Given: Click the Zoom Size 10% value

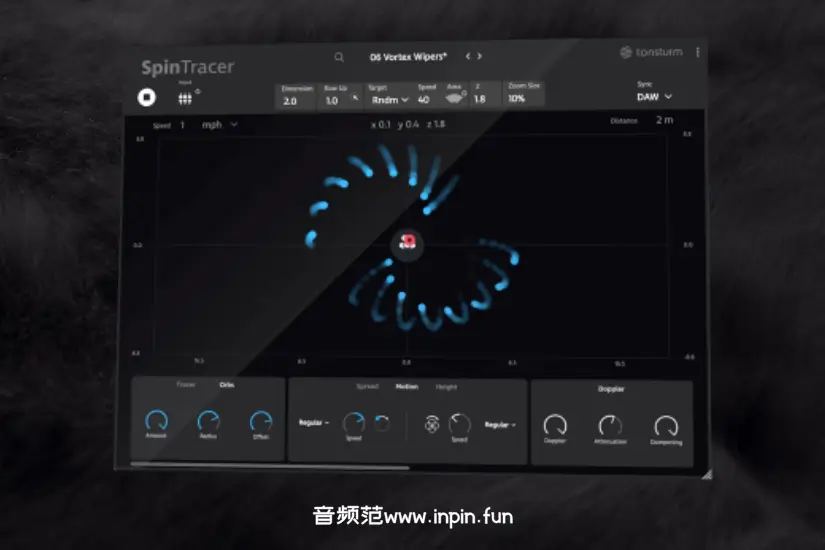Looking at the screenshot, I should pyautogui.click(x=517, y=98).
